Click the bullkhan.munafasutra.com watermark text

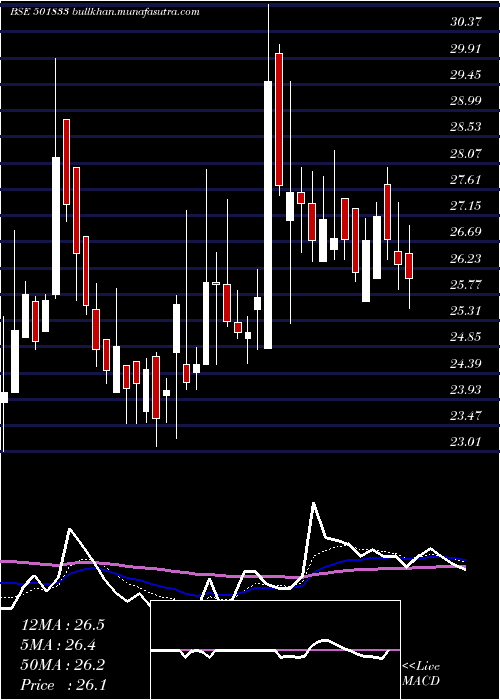[x=136, y=12]
